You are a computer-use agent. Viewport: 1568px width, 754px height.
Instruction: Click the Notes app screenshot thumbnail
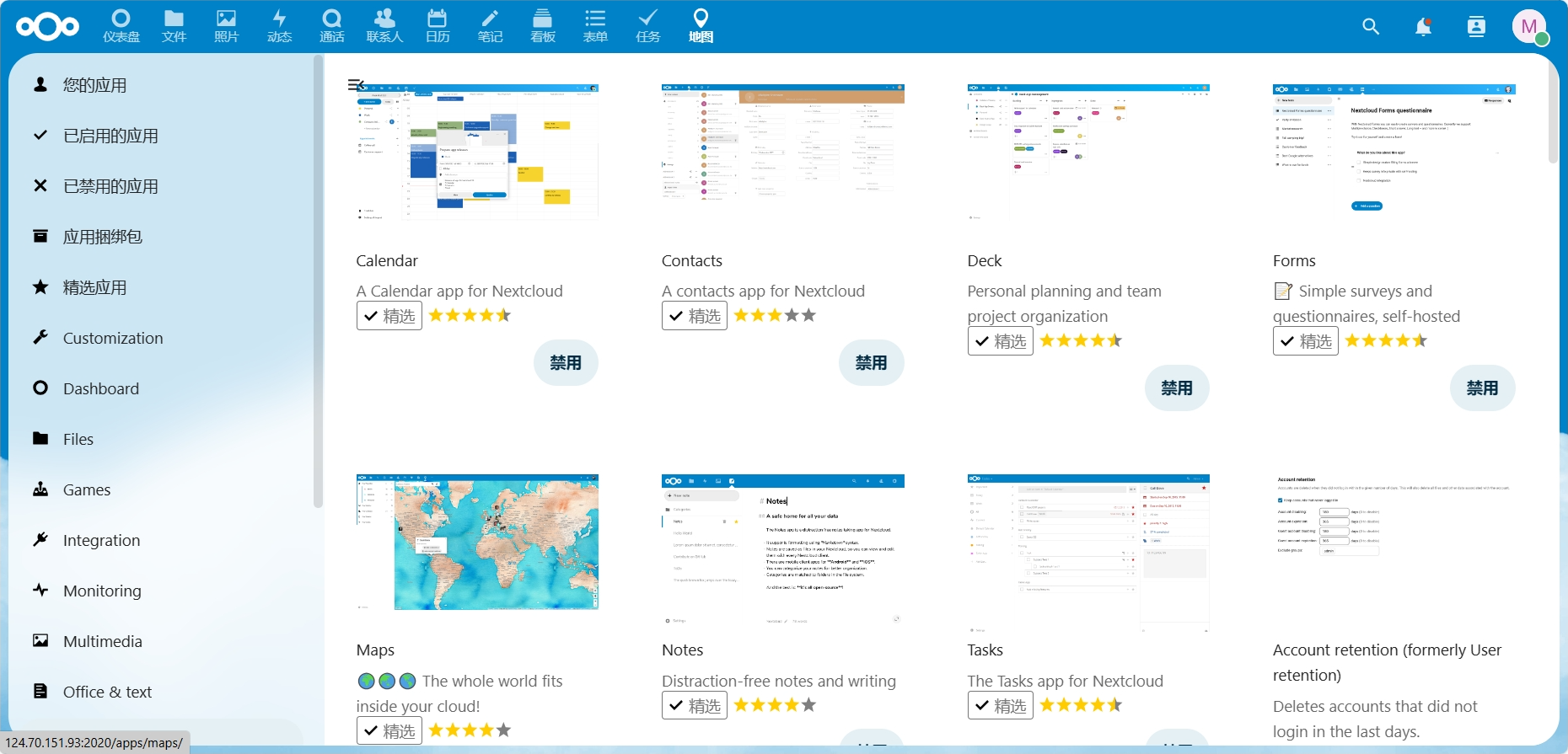tap(783, 550)
